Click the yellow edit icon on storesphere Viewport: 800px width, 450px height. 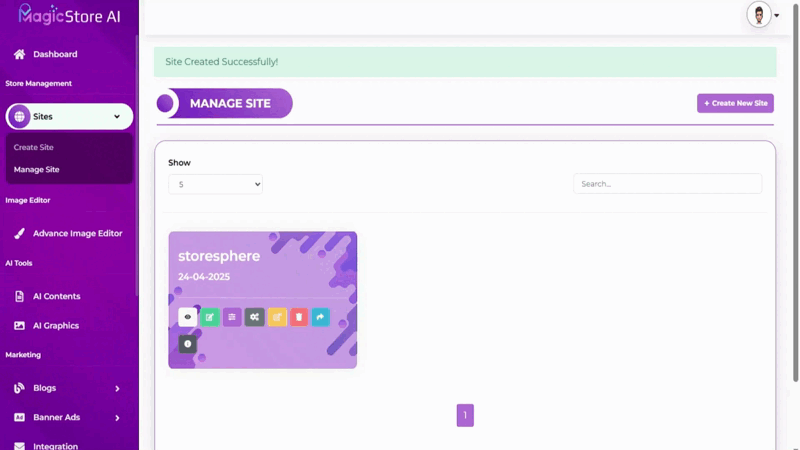[277, 317]
